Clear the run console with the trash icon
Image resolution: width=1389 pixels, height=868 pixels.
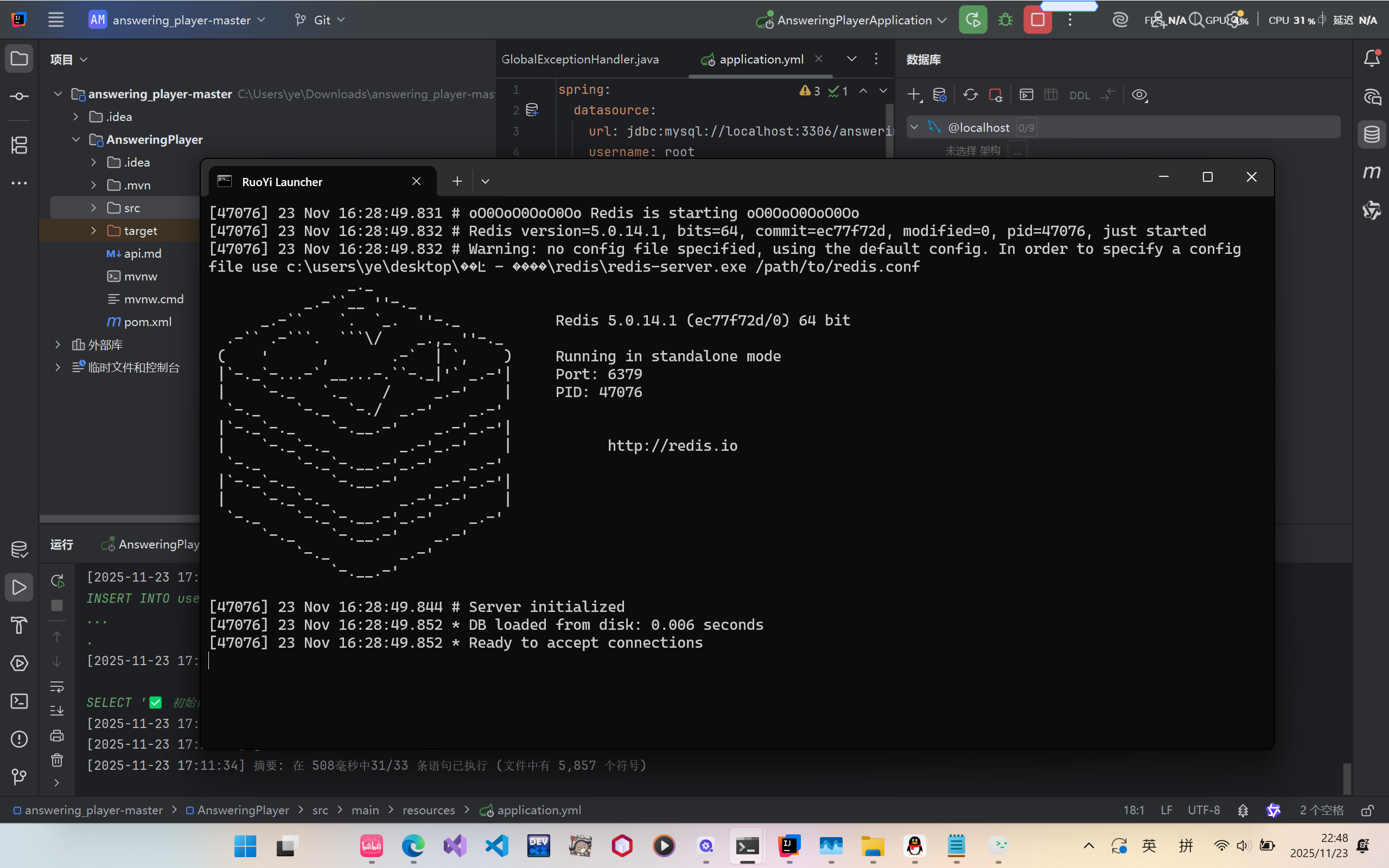point(57,760)
